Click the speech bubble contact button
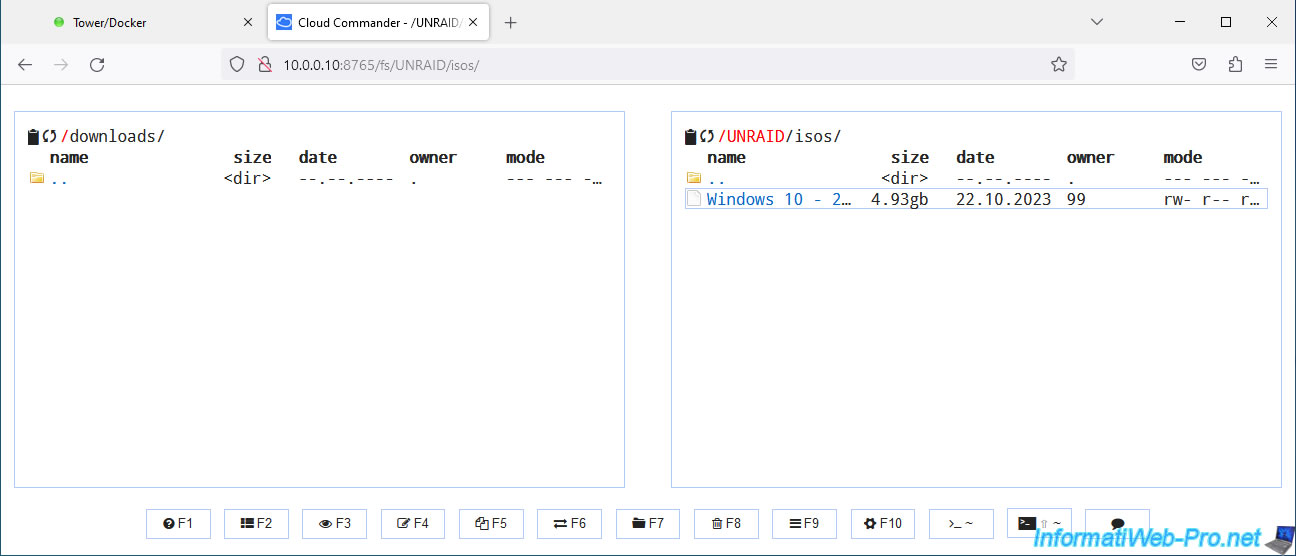This screenshot has height=556, width=1296. [x=1117, y=523]
